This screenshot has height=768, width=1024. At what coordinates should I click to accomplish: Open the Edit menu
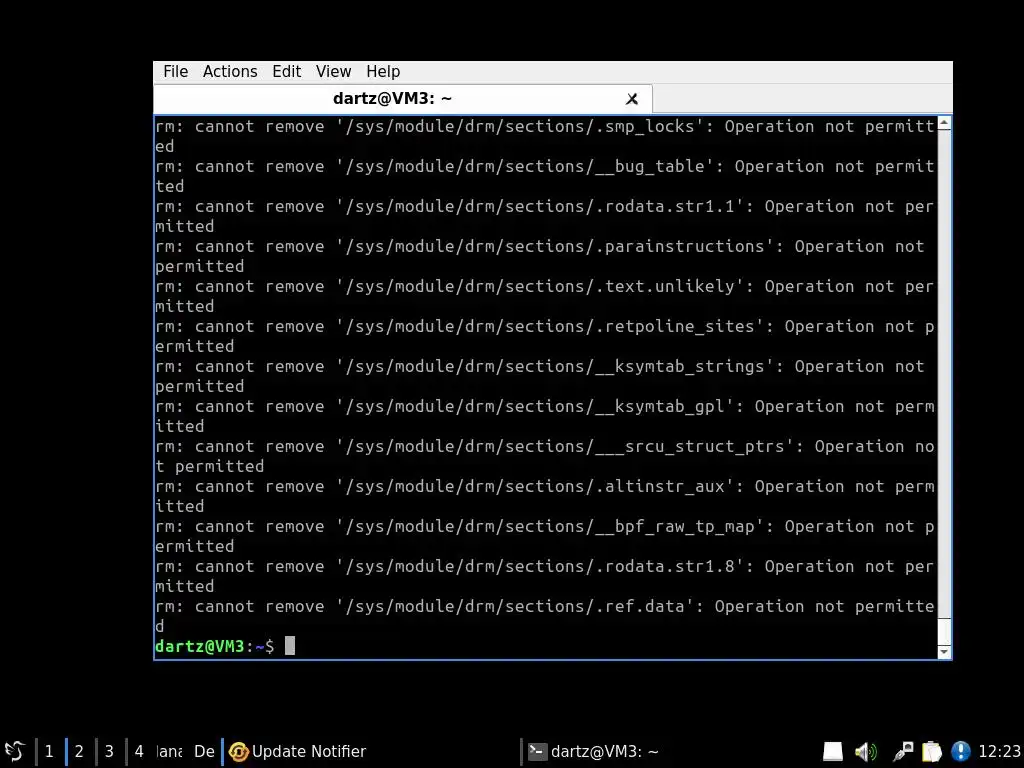pyautogui.click(x=286, y=71)
